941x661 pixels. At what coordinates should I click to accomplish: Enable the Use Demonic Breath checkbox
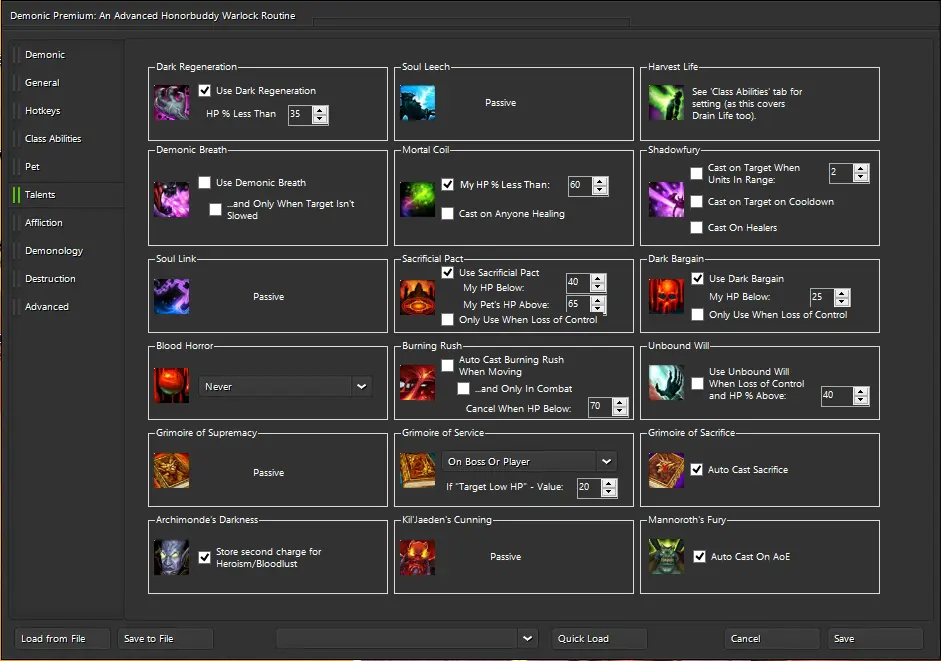tap(205, 183)
